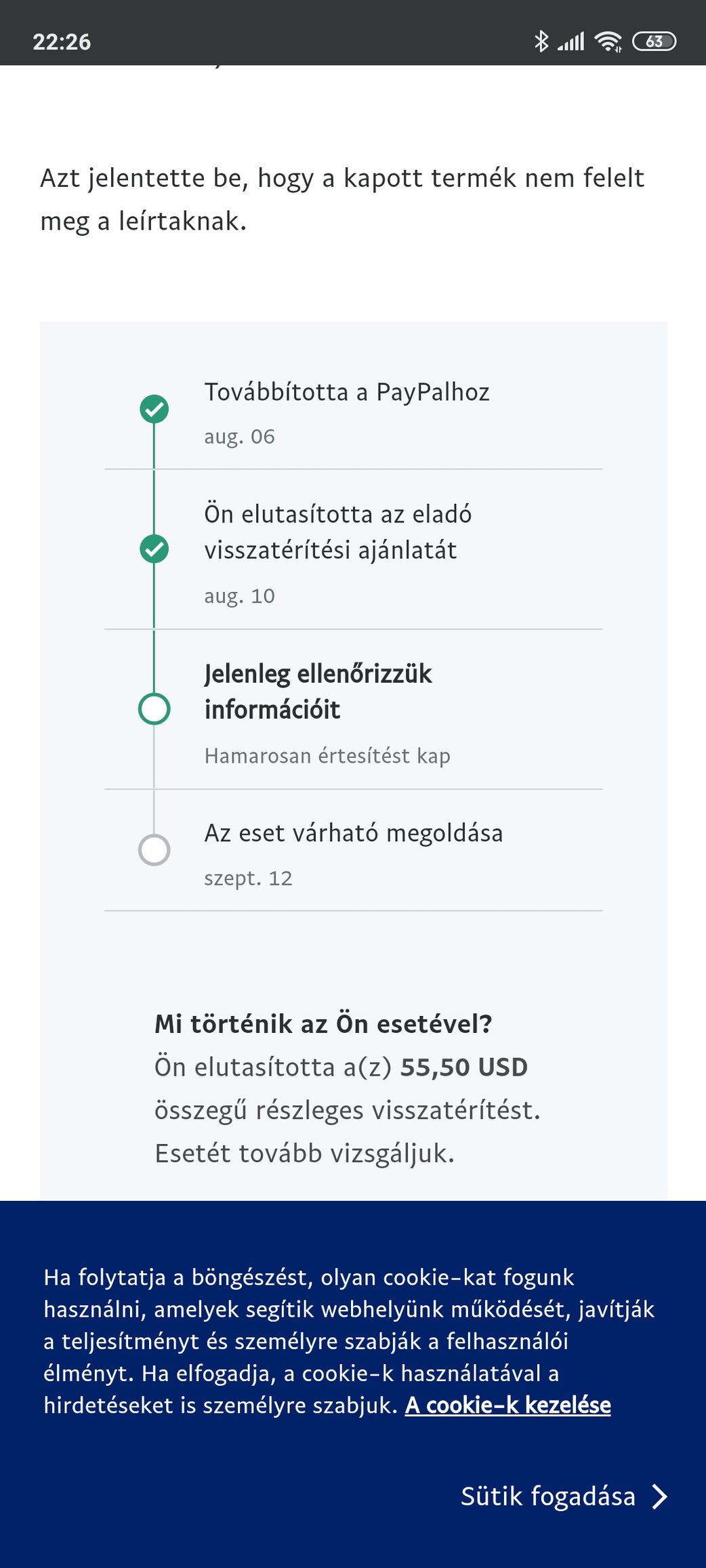Tap the 55,50 USD refund amount
The width and height of the screenshot is (706, 1568).
[463, 1067]
